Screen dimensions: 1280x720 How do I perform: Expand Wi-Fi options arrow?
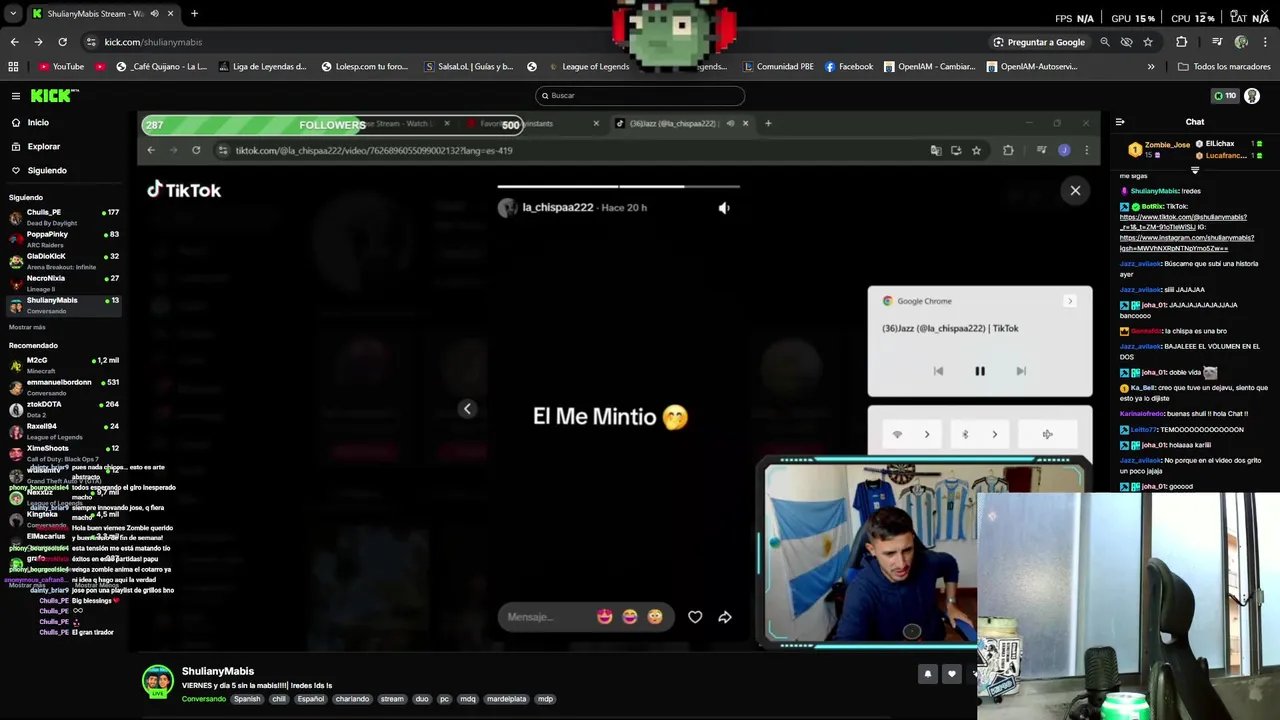pos(927,434)
